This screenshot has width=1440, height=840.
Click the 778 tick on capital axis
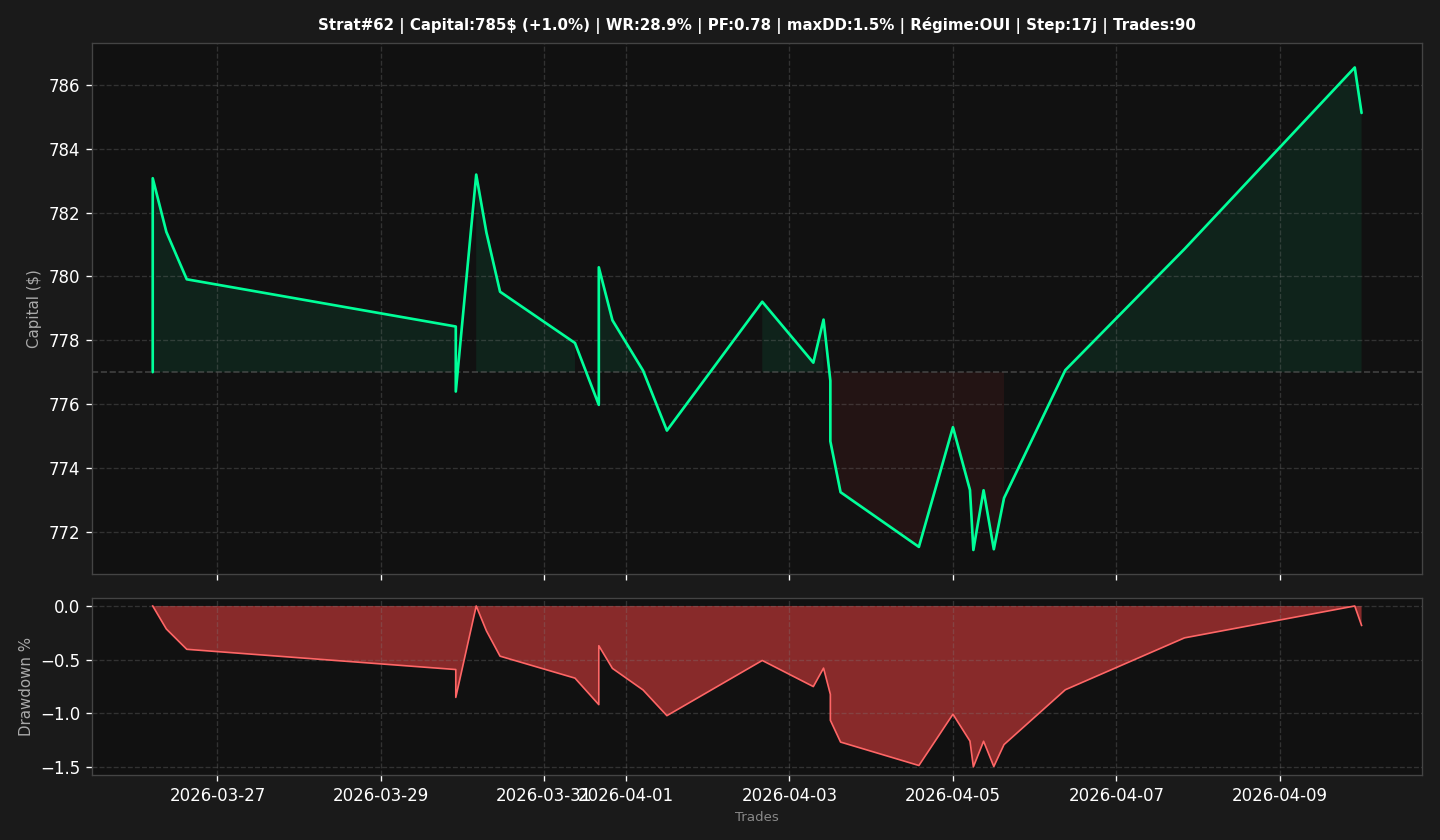click(x=66, y=341)
